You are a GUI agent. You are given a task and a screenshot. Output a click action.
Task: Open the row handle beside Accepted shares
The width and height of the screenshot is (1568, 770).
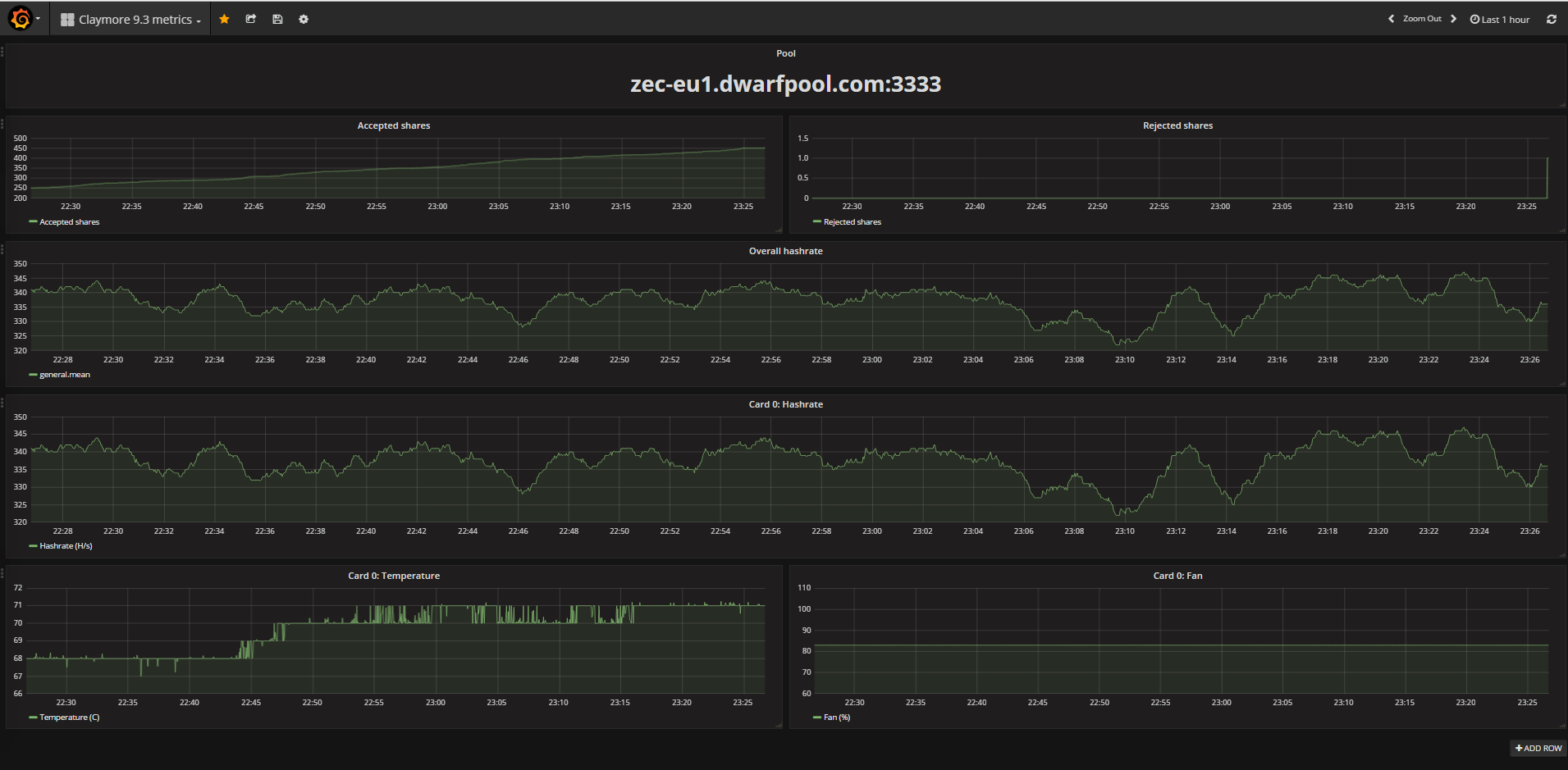(2, 124)
